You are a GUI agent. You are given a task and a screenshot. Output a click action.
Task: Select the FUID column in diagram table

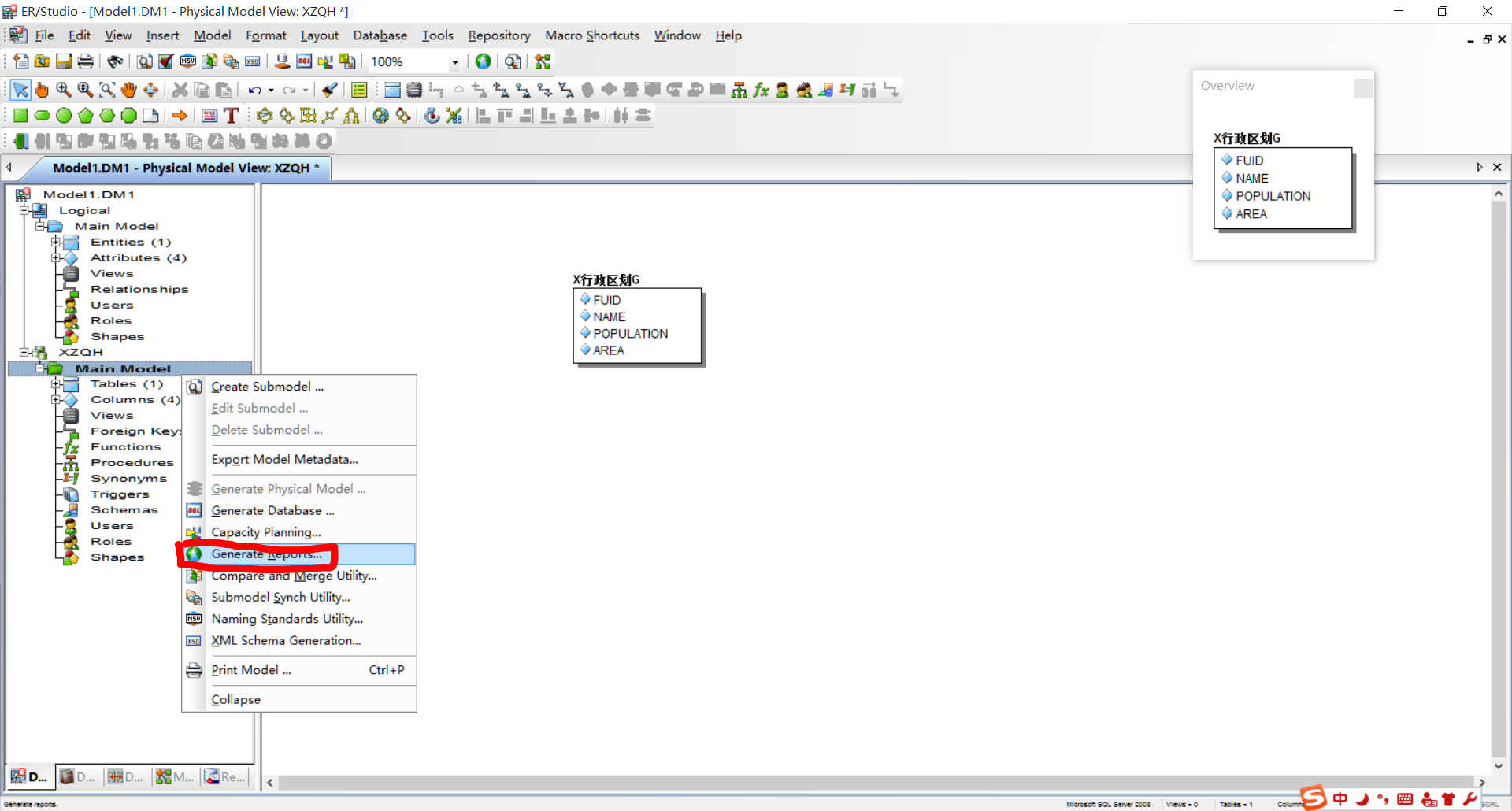click(x=606, y=300)
